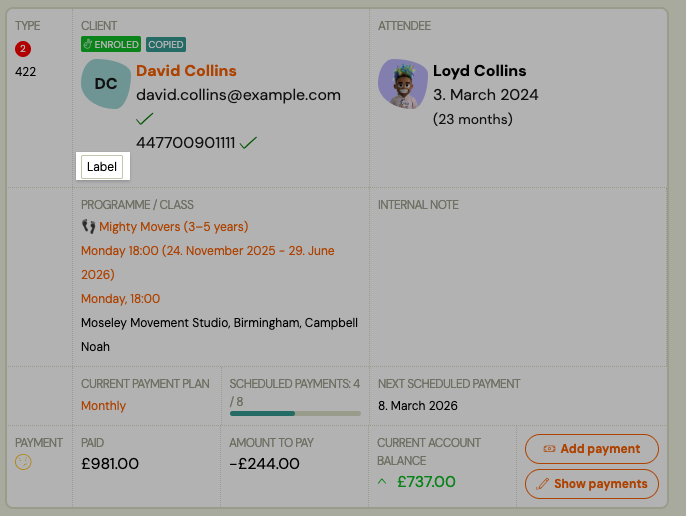Screen dimensions: 686x516
Task: Click the green ENROLED status badge
Action: coord(111,44)
